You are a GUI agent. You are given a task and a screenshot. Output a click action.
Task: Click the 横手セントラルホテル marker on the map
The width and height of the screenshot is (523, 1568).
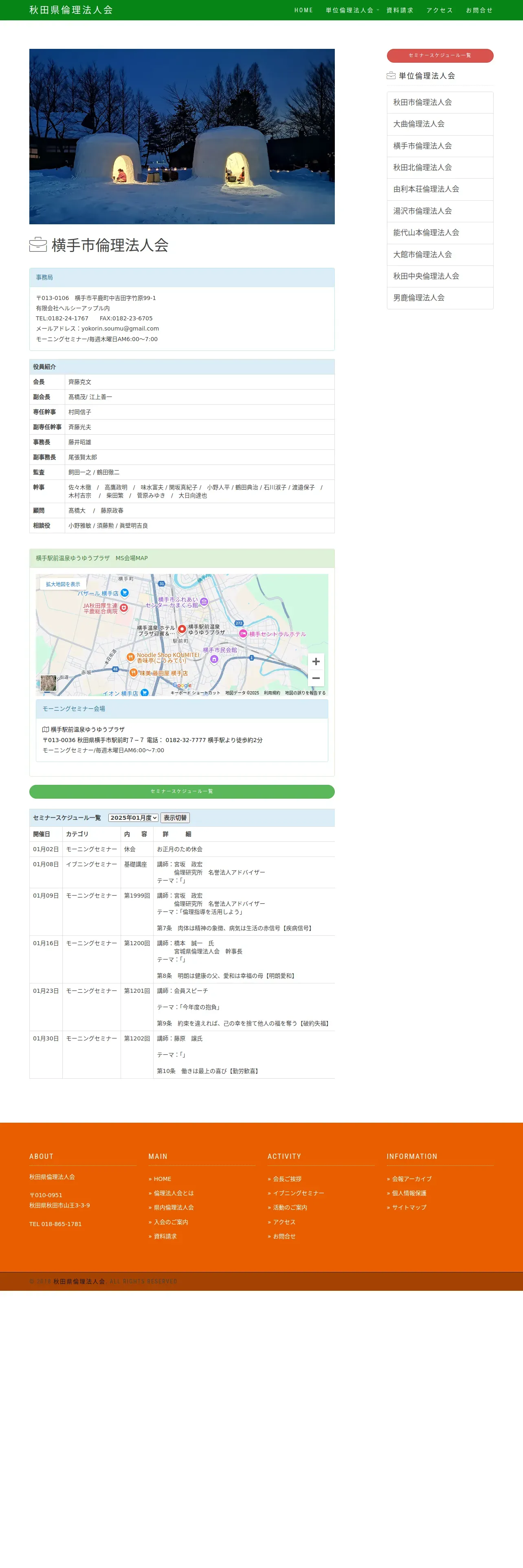(x=243, y=634)
